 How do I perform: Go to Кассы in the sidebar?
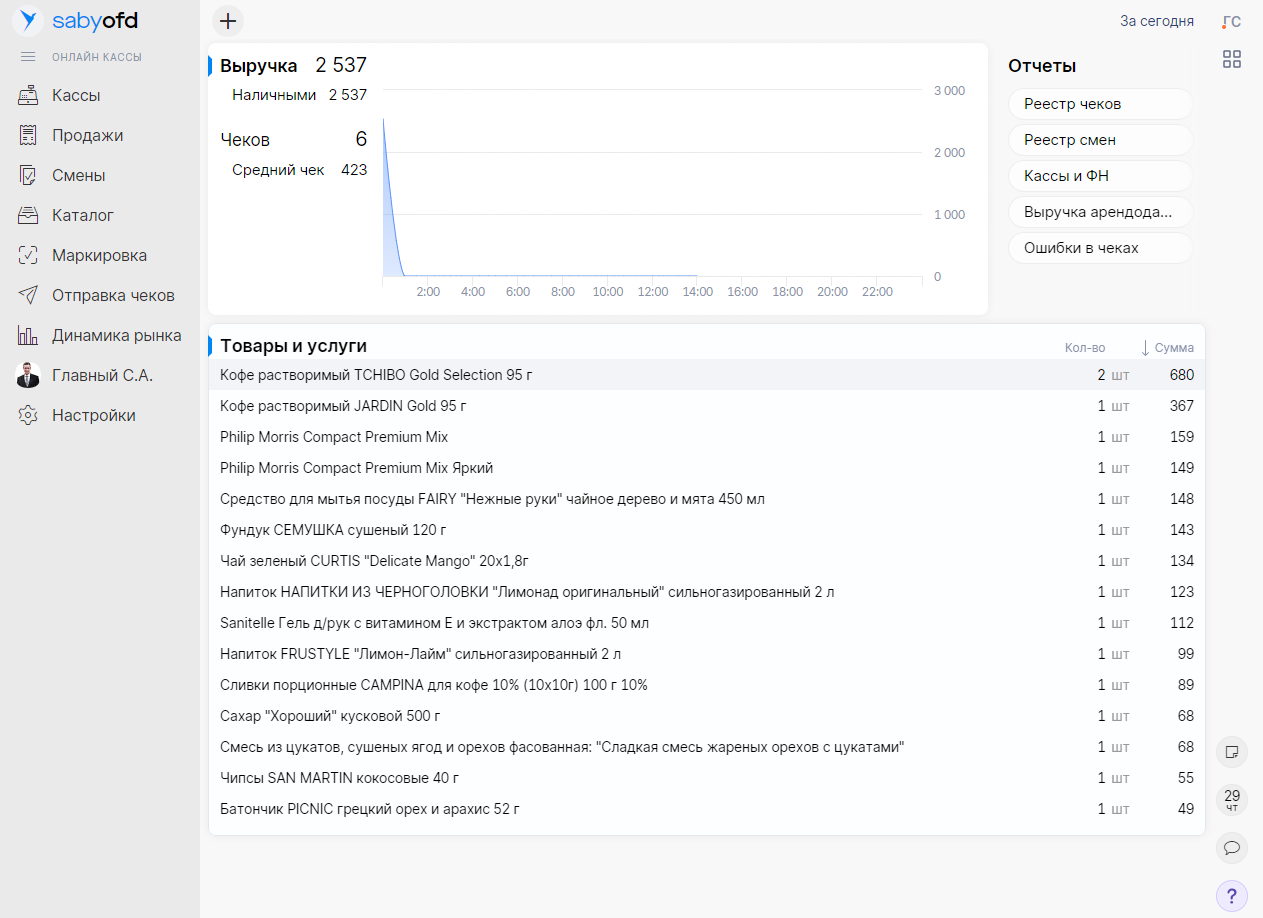(76, 96)
